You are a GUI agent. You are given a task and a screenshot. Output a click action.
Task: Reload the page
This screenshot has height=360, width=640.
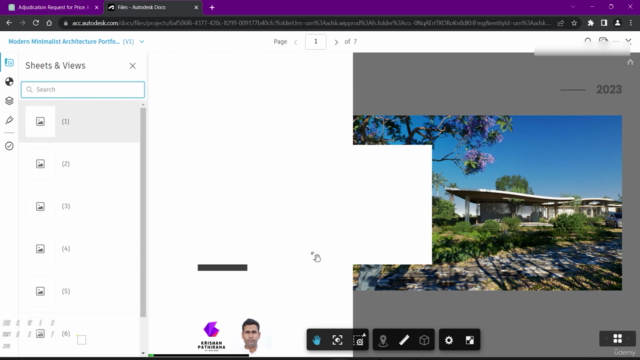pyautogui.click(x=36, y=23)
